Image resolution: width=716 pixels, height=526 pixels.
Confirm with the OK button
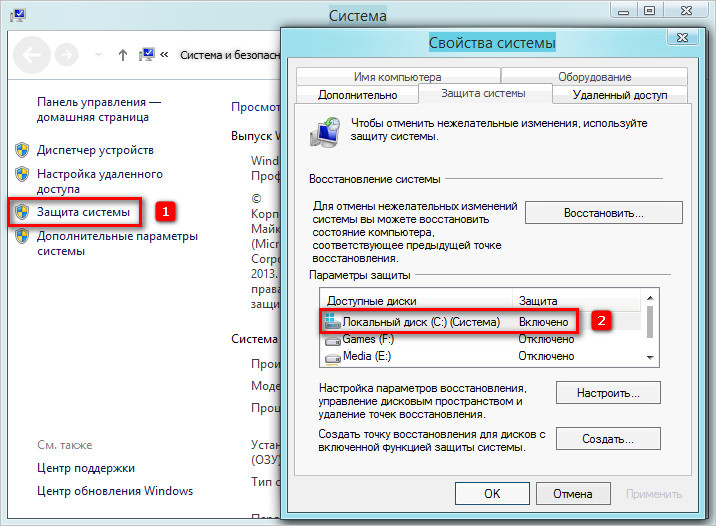(x=491, y=493)
